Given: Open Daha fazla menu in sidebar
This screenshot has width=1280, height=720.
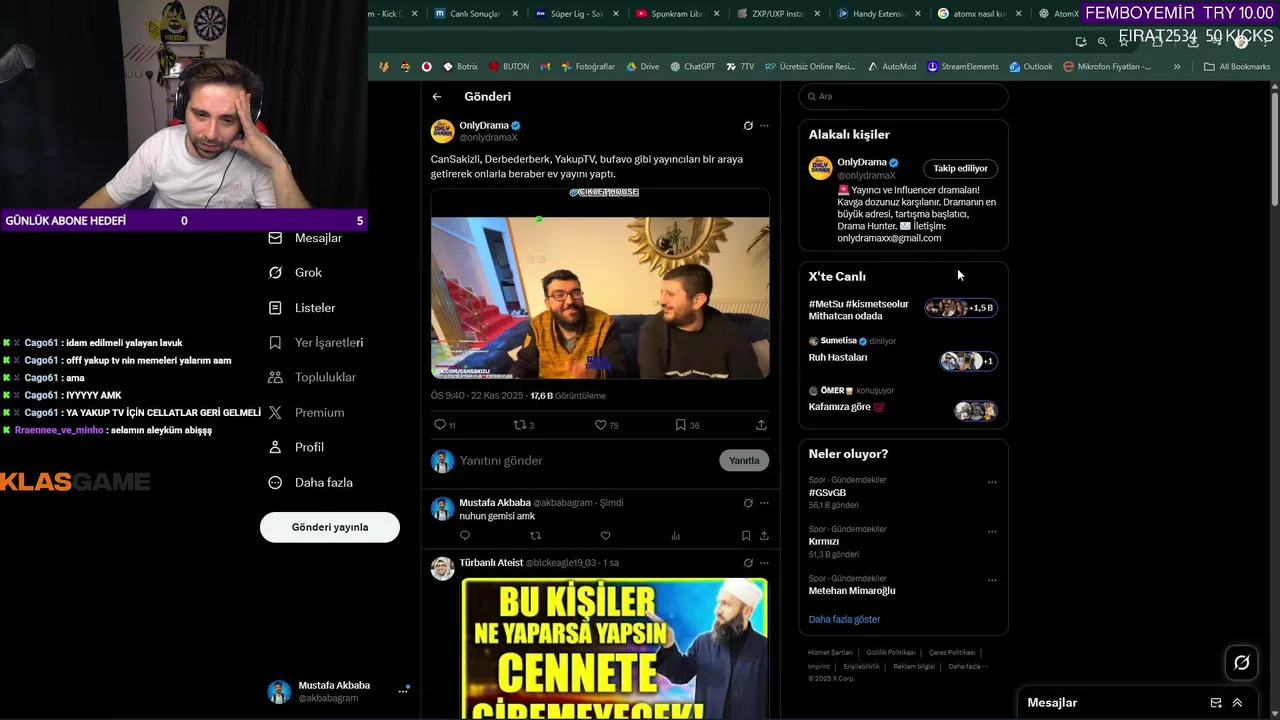Looking at the screenshot, I should tap(310, 483).
